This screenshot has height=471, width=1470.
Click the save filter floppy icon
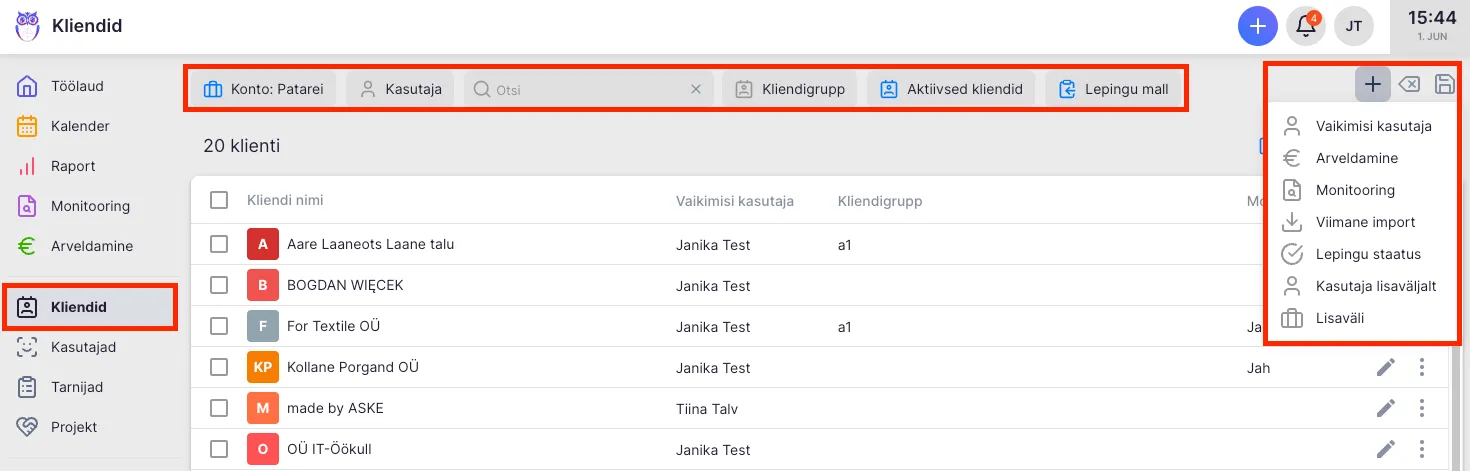point(1444,85)
